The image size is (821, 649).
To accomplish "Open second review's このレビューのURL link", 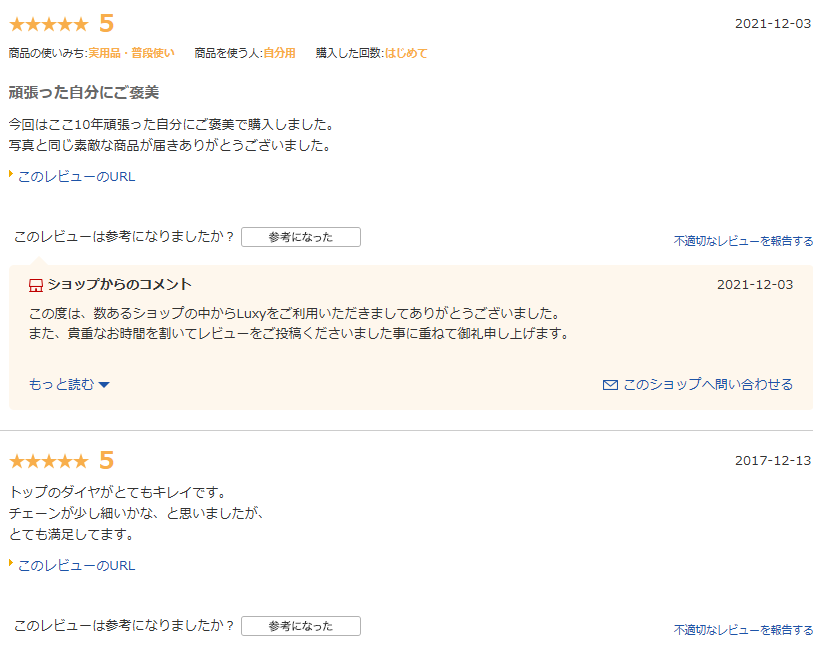I will pyautogui.click(x=76, y=566).
